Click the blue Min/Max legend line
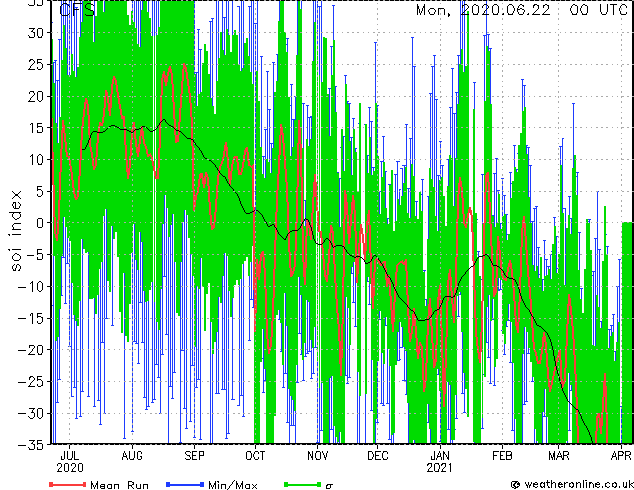 coord(185,484)
